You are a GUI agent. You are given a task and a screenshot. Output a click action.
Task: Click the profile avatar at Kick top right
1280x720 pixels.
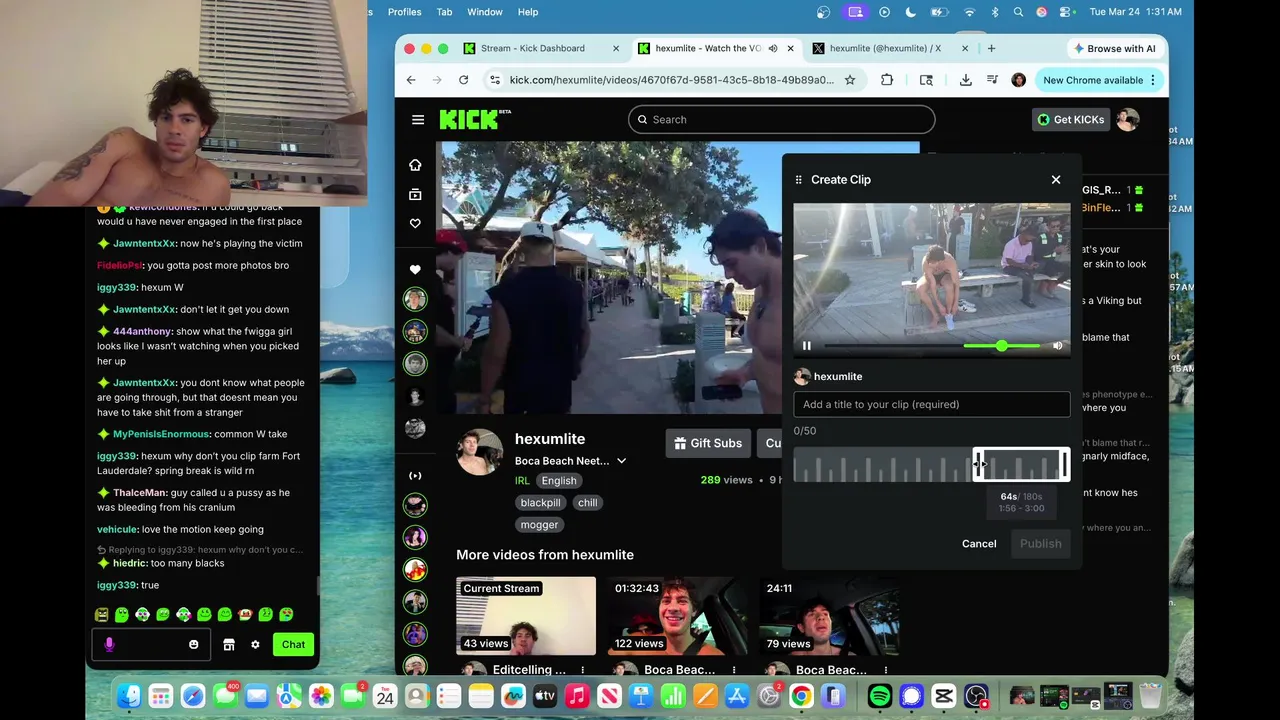1128,120
